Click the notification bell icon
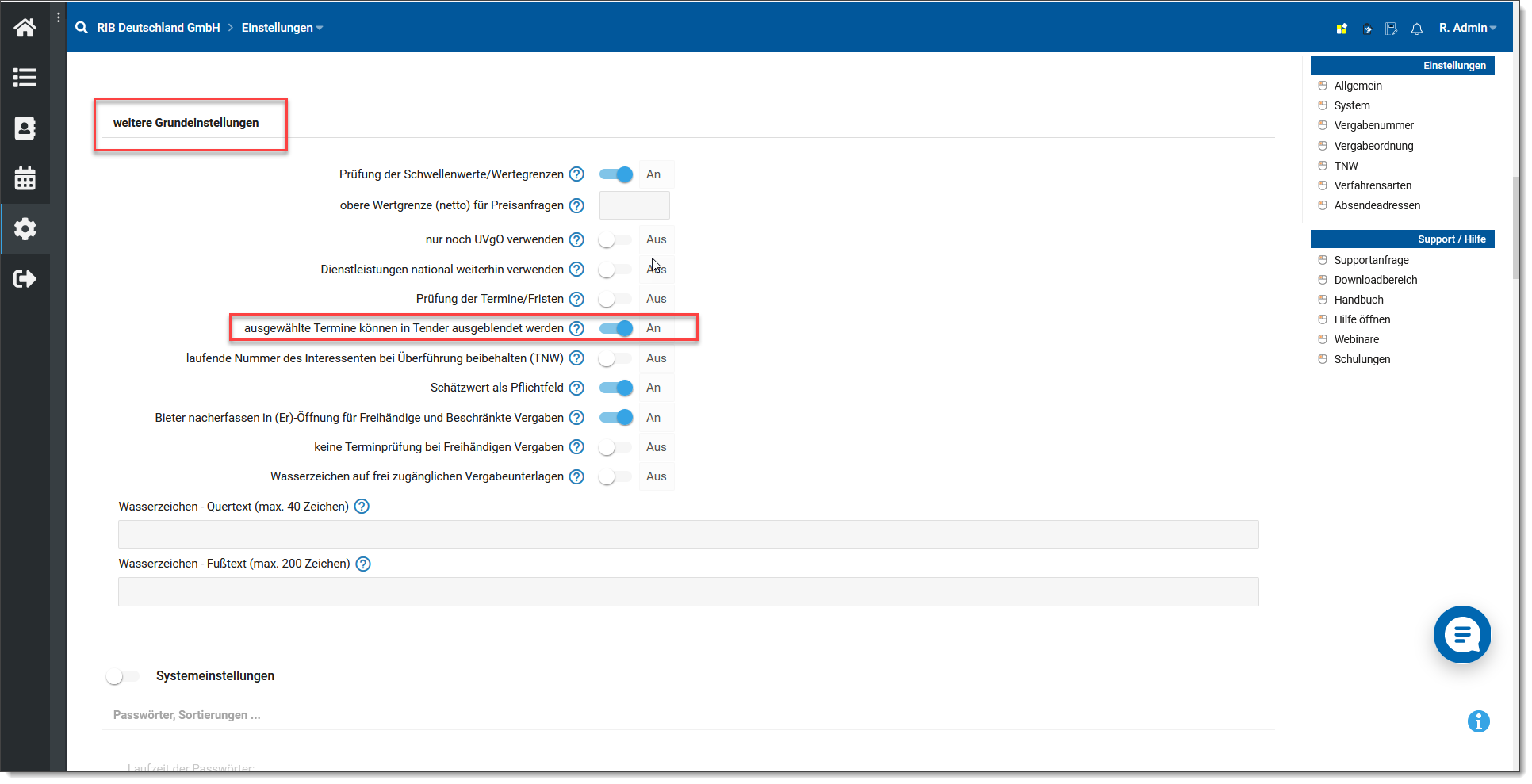 point(1416,29)
